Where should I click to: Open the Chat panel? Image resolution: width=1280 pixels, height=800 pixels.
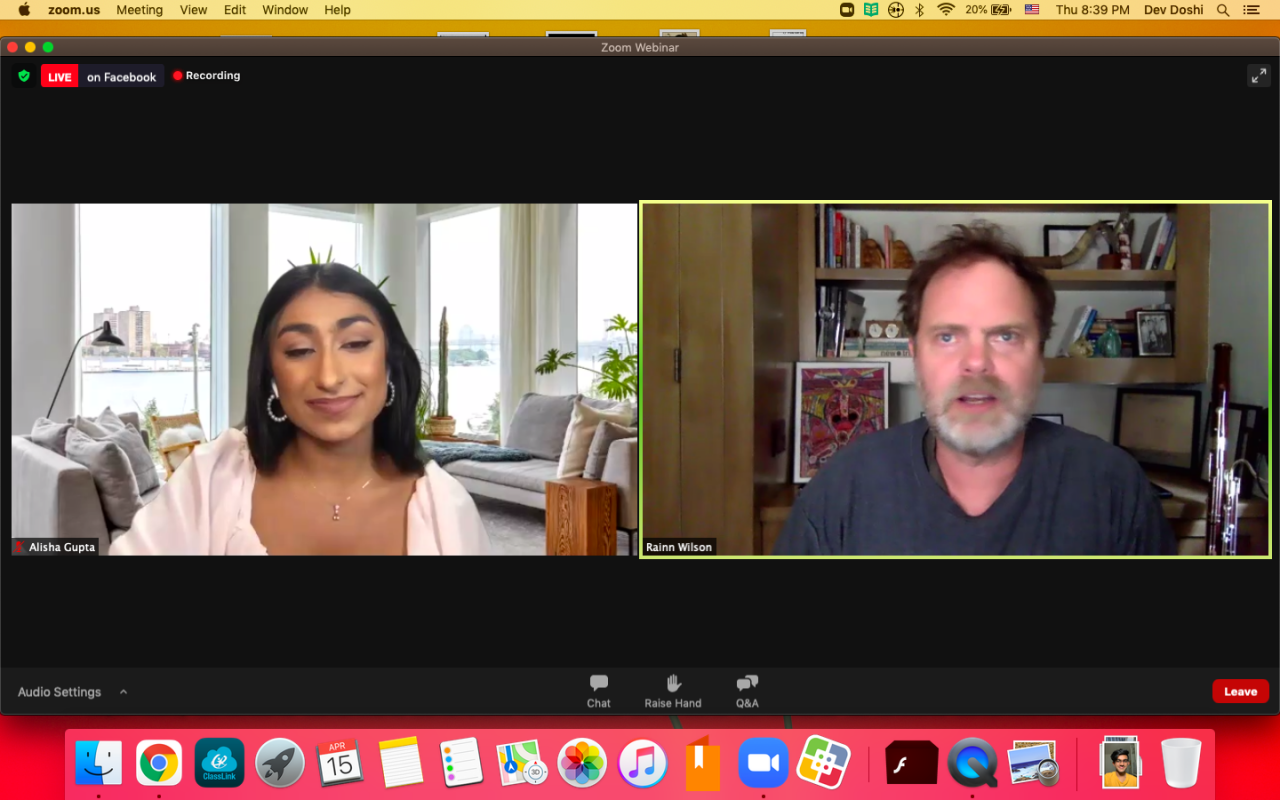tap(599, 691)
